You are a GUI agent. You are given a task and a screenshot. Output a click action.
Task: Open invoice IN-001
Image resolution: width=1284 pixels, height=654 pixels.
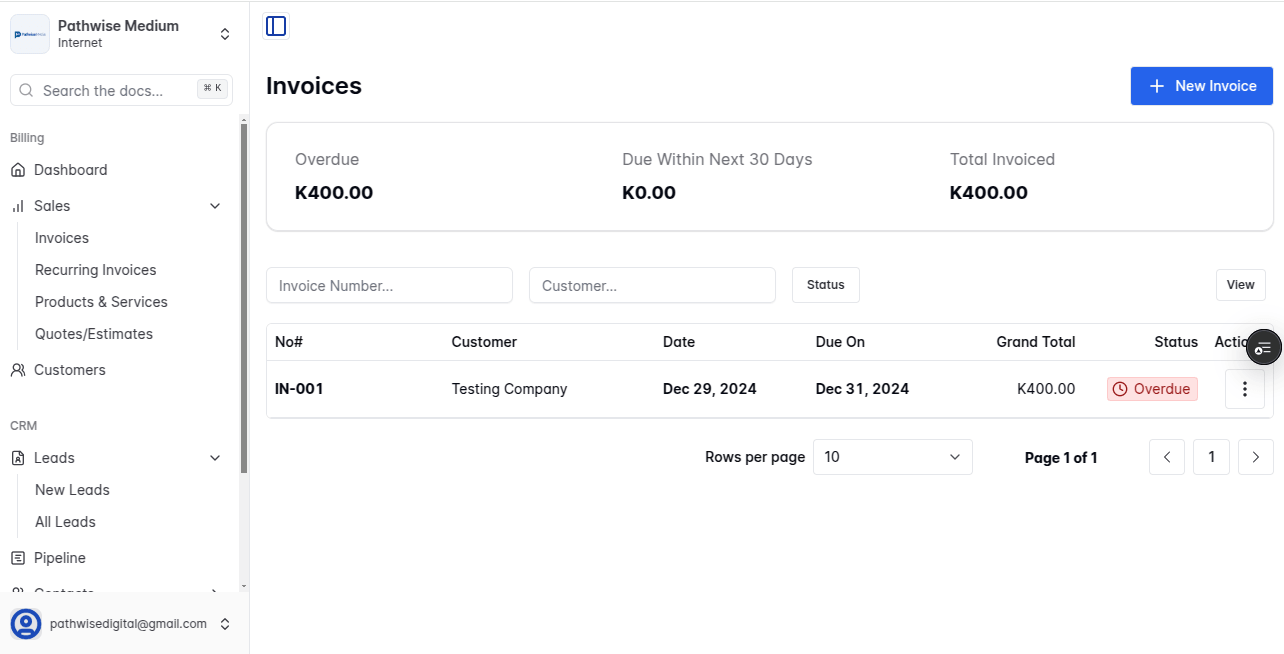[x=299, y=388]
